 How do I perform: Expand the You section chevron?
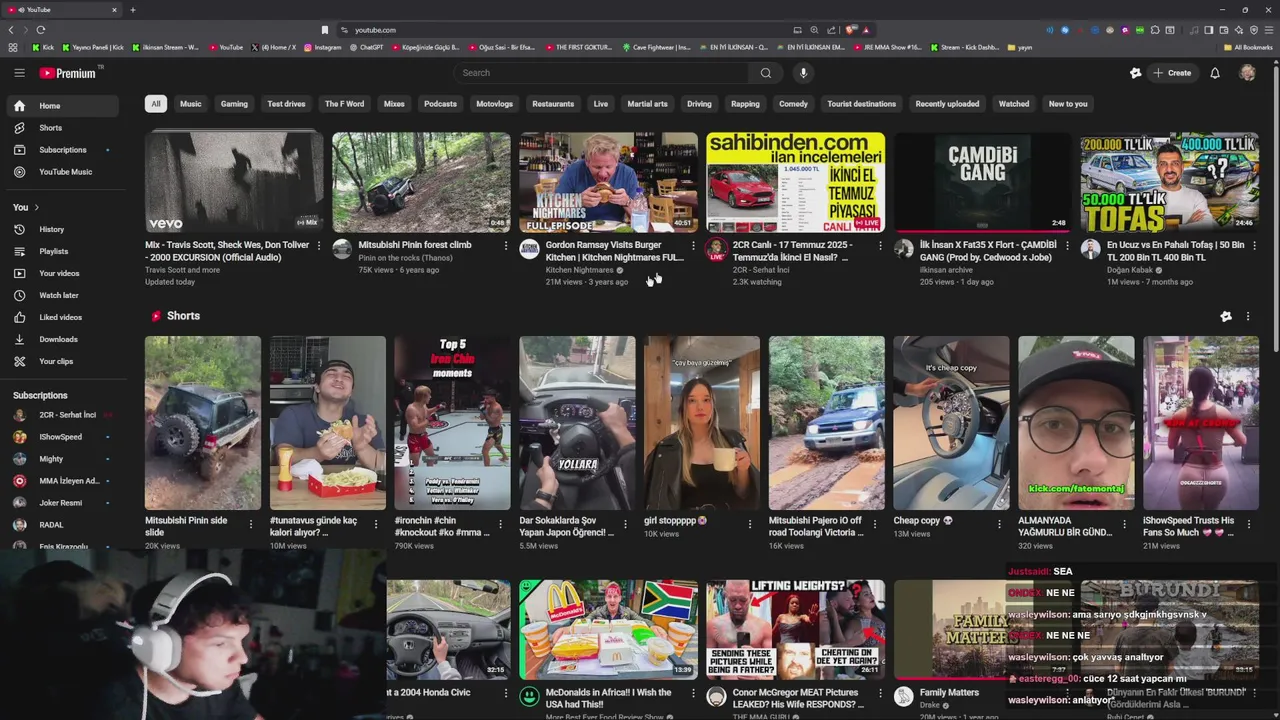click(37, 207)
